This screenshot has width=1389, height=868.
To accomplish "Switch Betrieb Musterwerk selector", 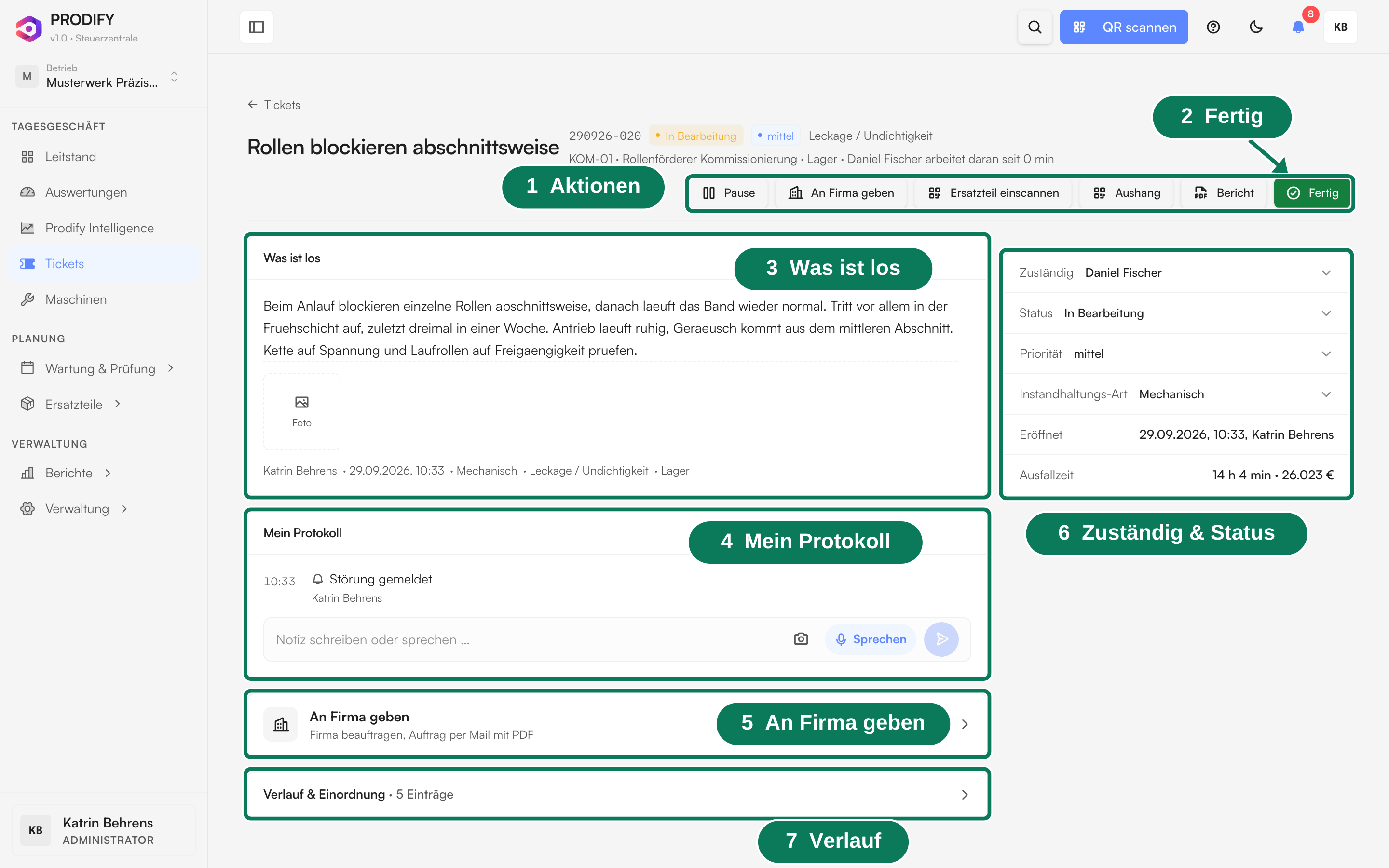I will click(x=97, y=76).
